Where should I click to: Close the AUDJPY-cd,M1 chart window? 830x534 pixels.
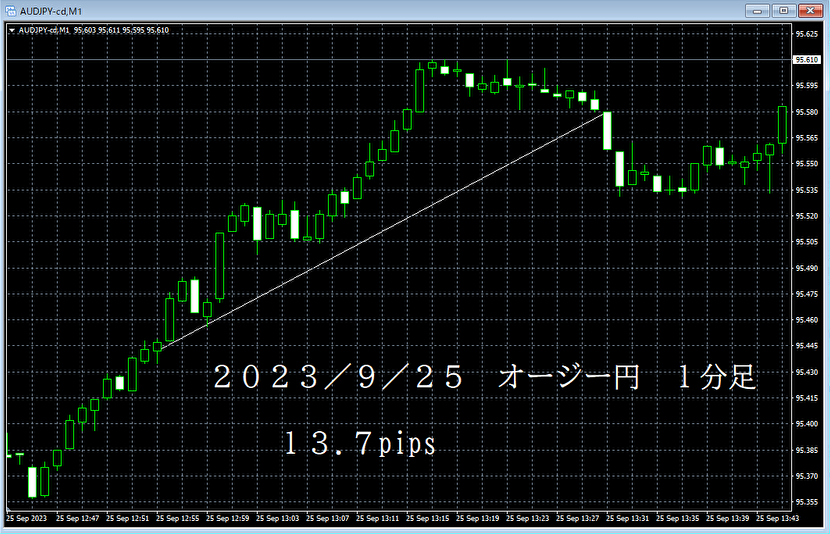point(810,11)
